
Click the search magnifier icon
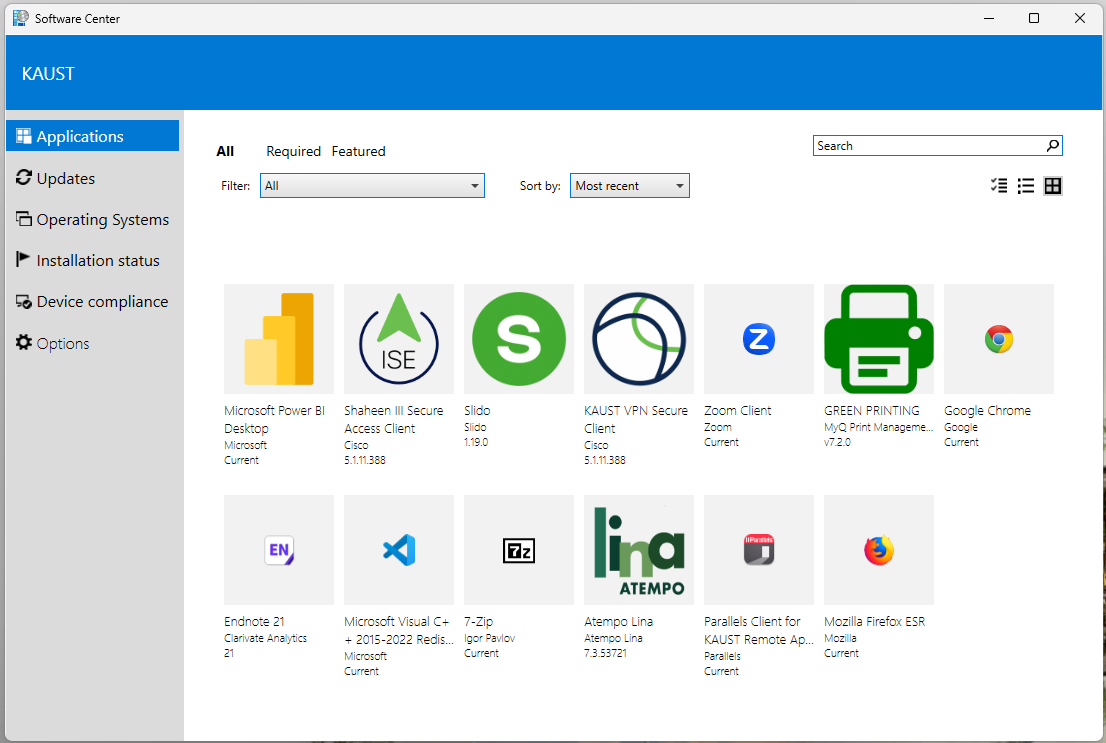click(x=1052, y=145)
